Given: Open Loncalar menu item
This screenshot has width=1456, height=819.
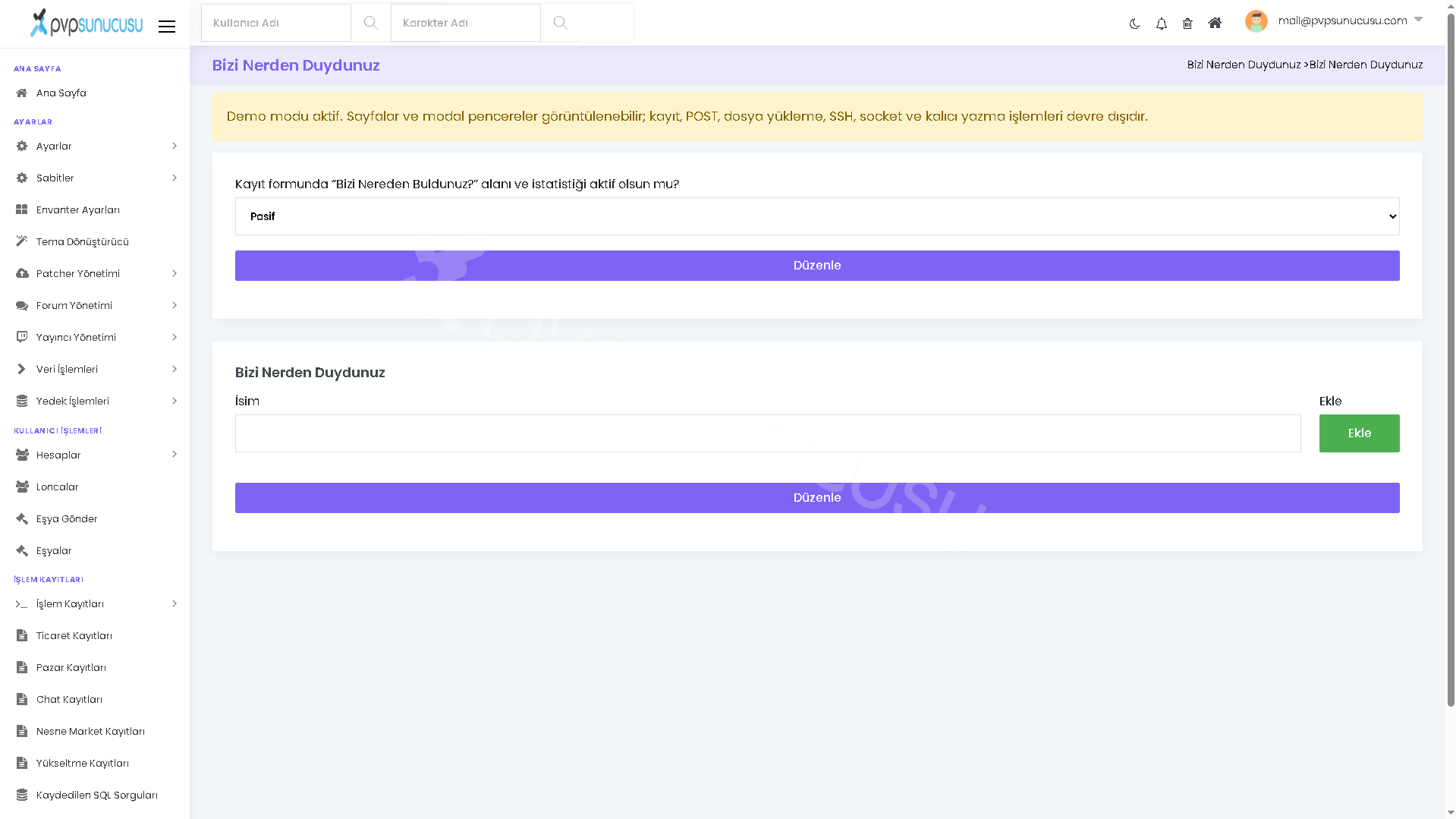Looking at the screenshot, I should tap(95, 487).
